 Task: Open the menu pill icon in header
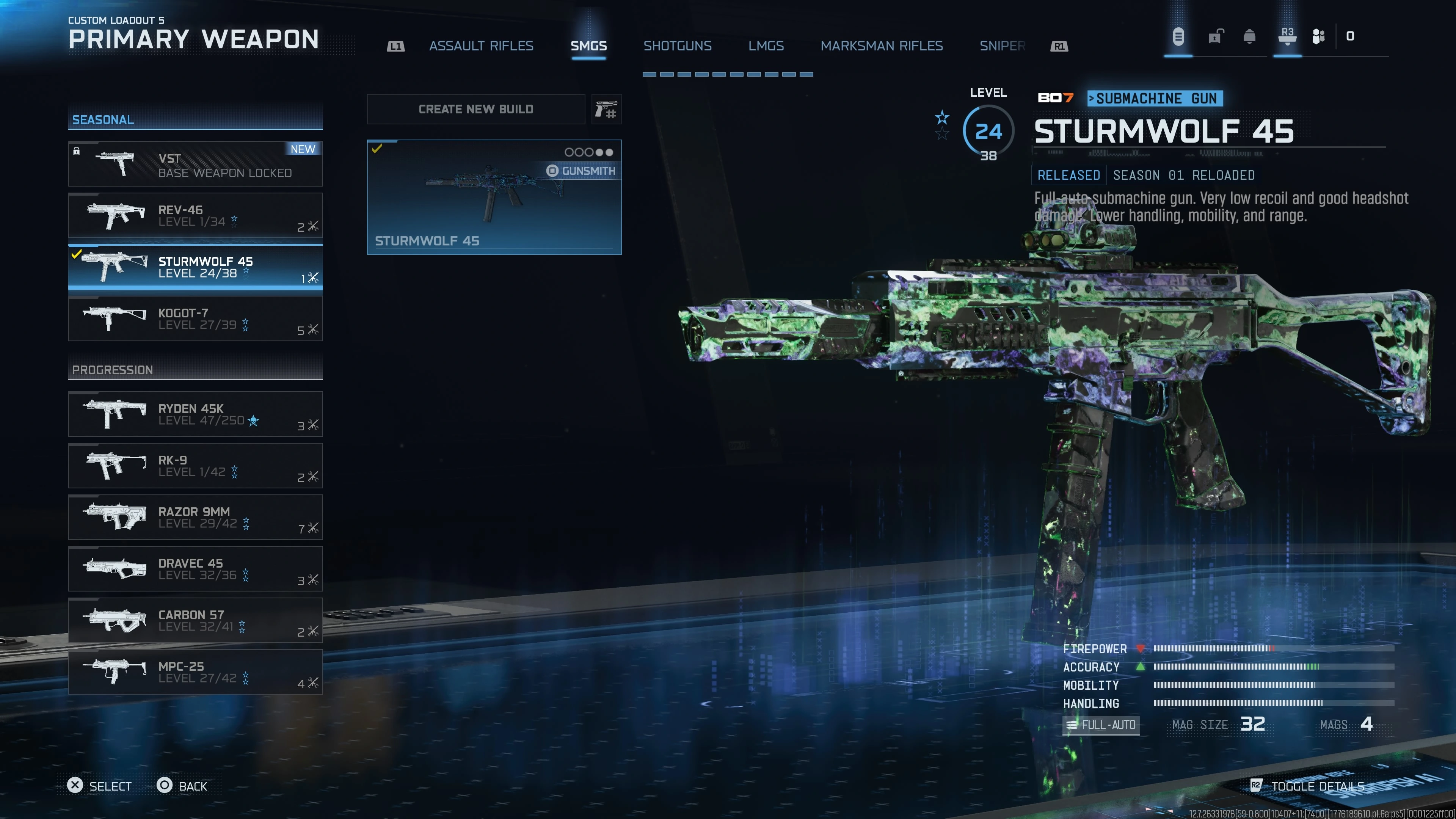pos(1178,37)
